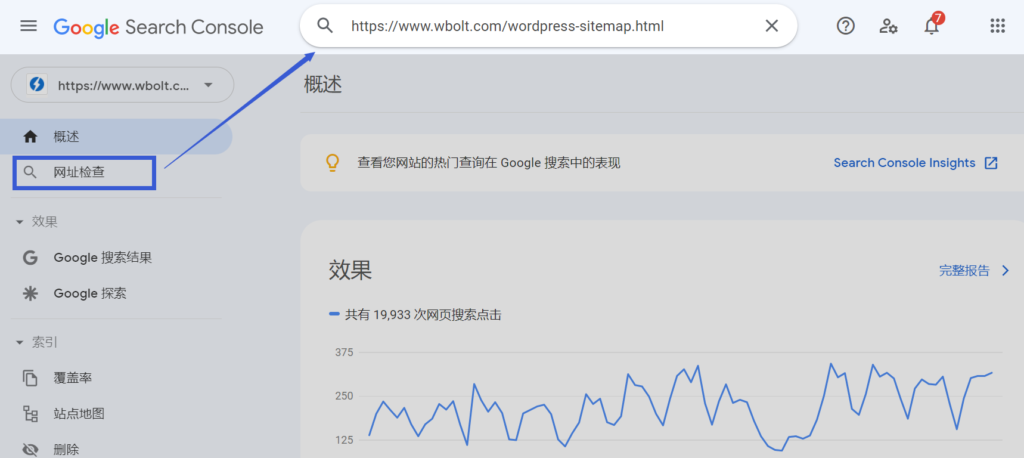Open the Google apps grid

(x=997, y=26)
